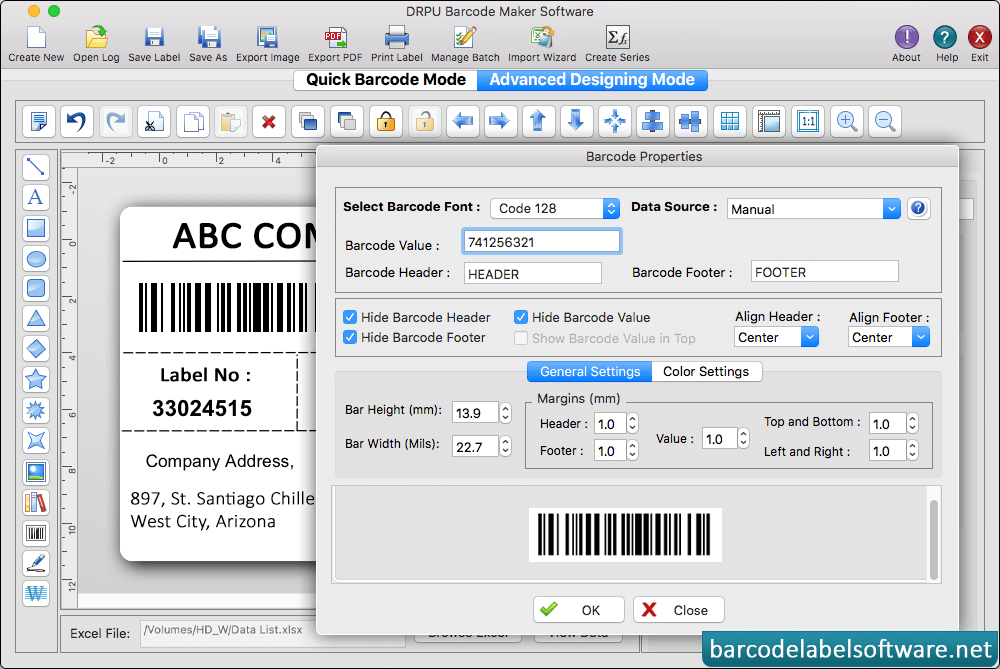Switch to Advanced Designing Mode
Image resolution: width=1000 pixels, height=669 pixels.
pos(592,80)
